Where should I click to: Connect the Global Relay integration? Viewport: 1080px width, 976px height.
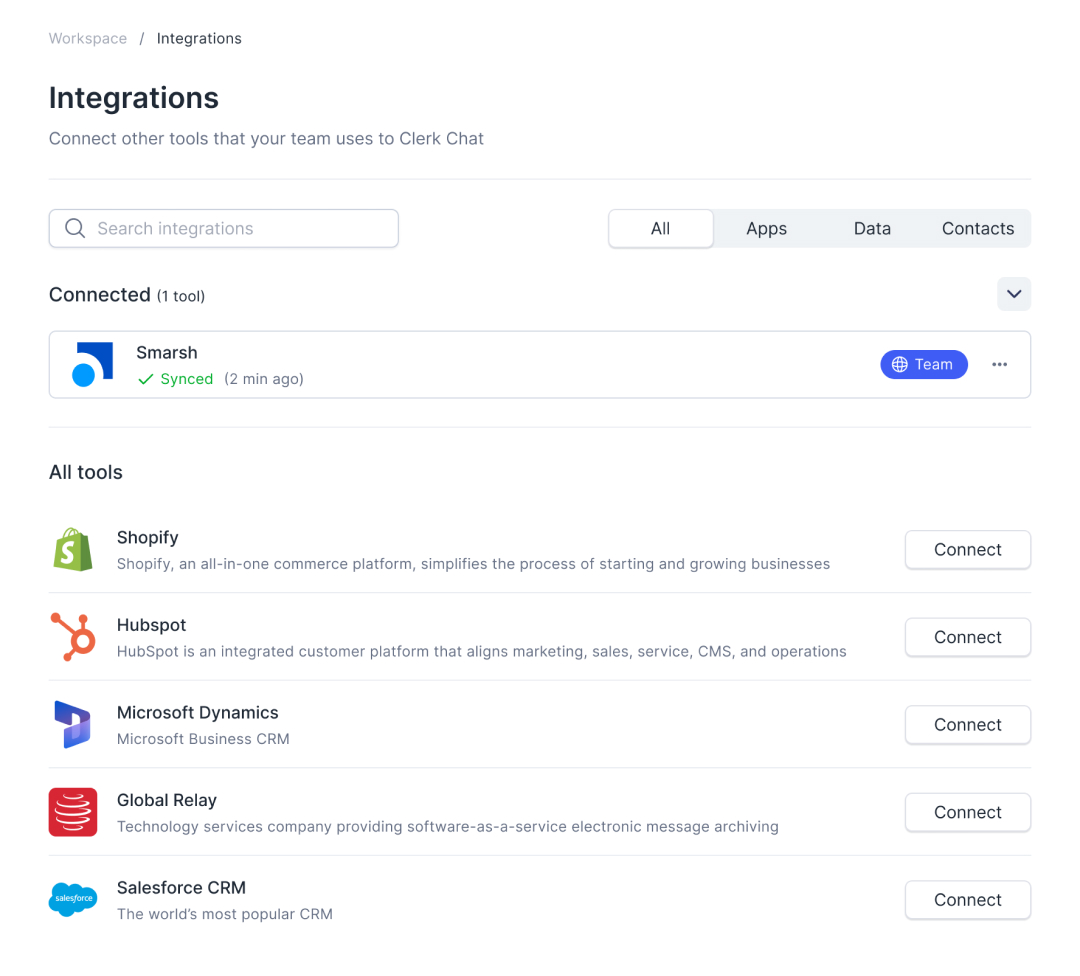pos(968,812)
